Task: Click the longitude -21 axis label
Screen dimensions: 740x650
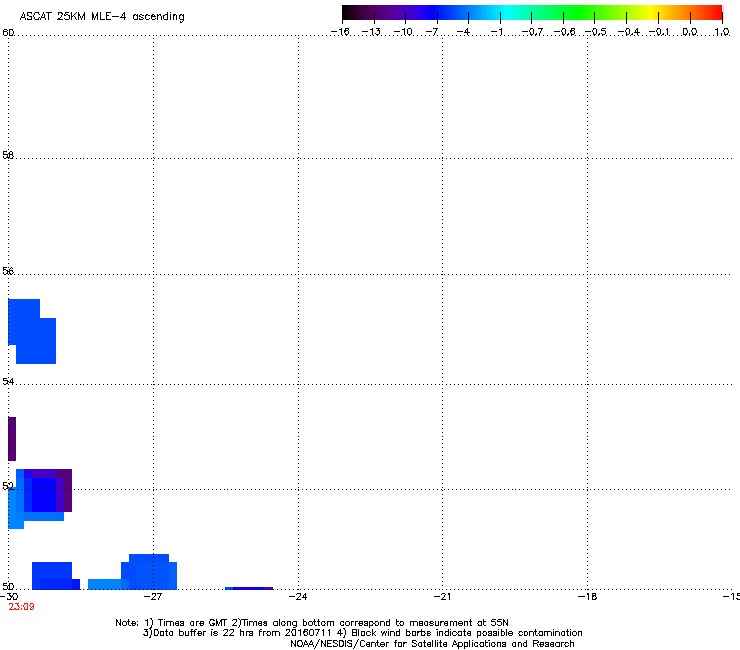Action: pos(442,597)
